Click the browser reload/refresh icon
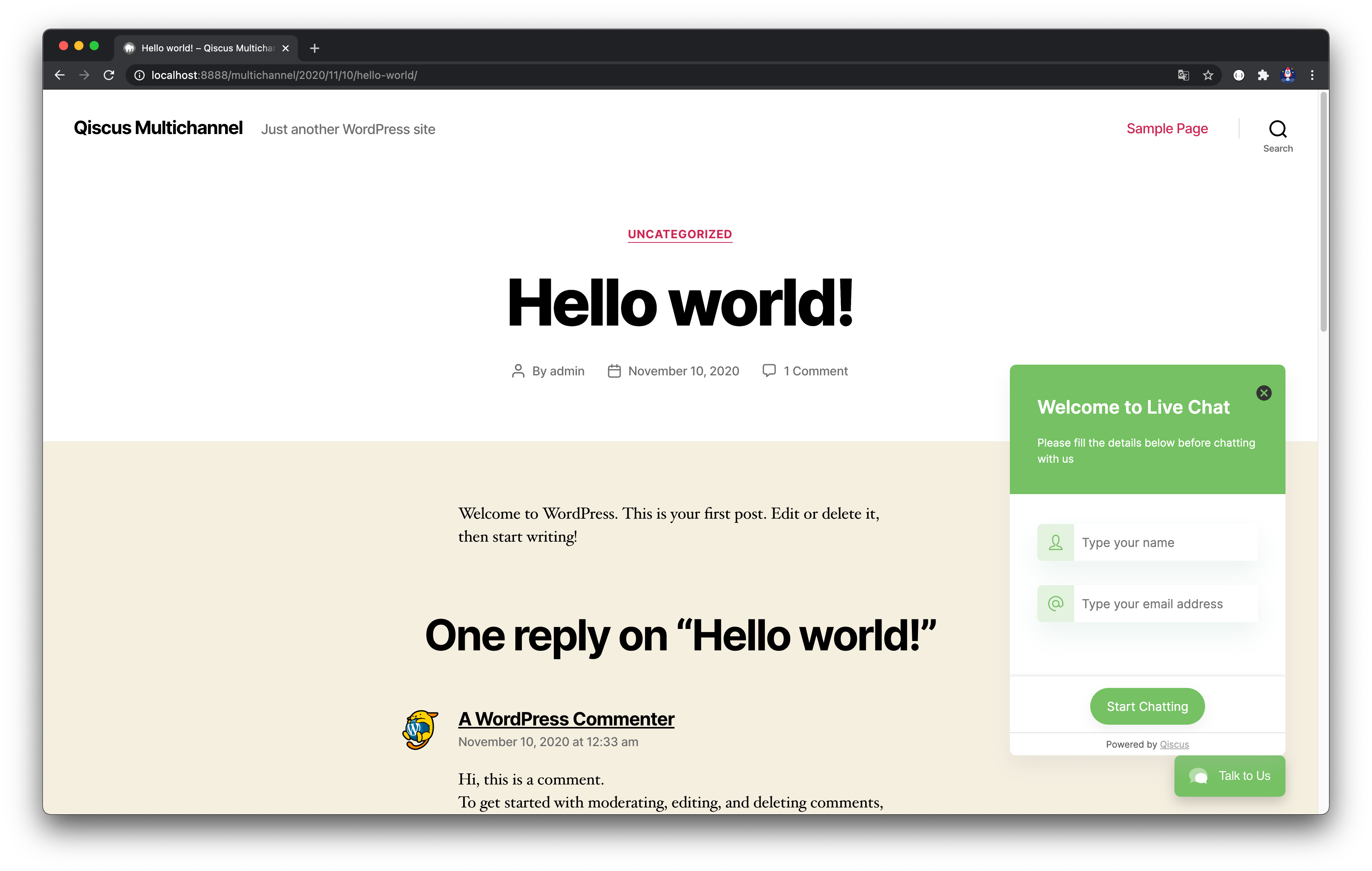 pyautogui.click(x=108, y=75)
